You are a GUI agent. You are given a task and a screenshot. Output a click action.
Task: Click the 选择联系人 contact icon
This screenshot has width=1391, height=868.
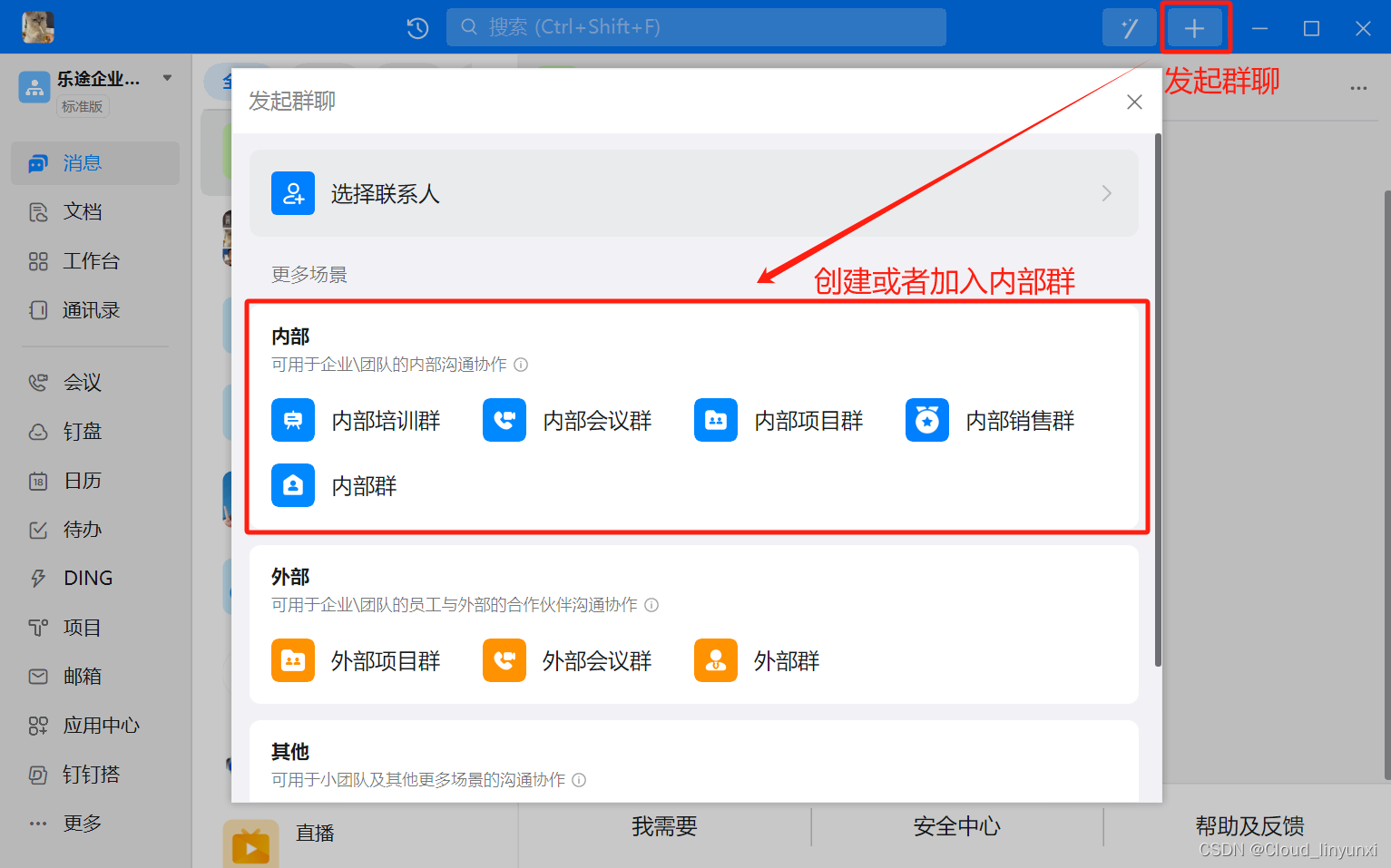(293, 193)
